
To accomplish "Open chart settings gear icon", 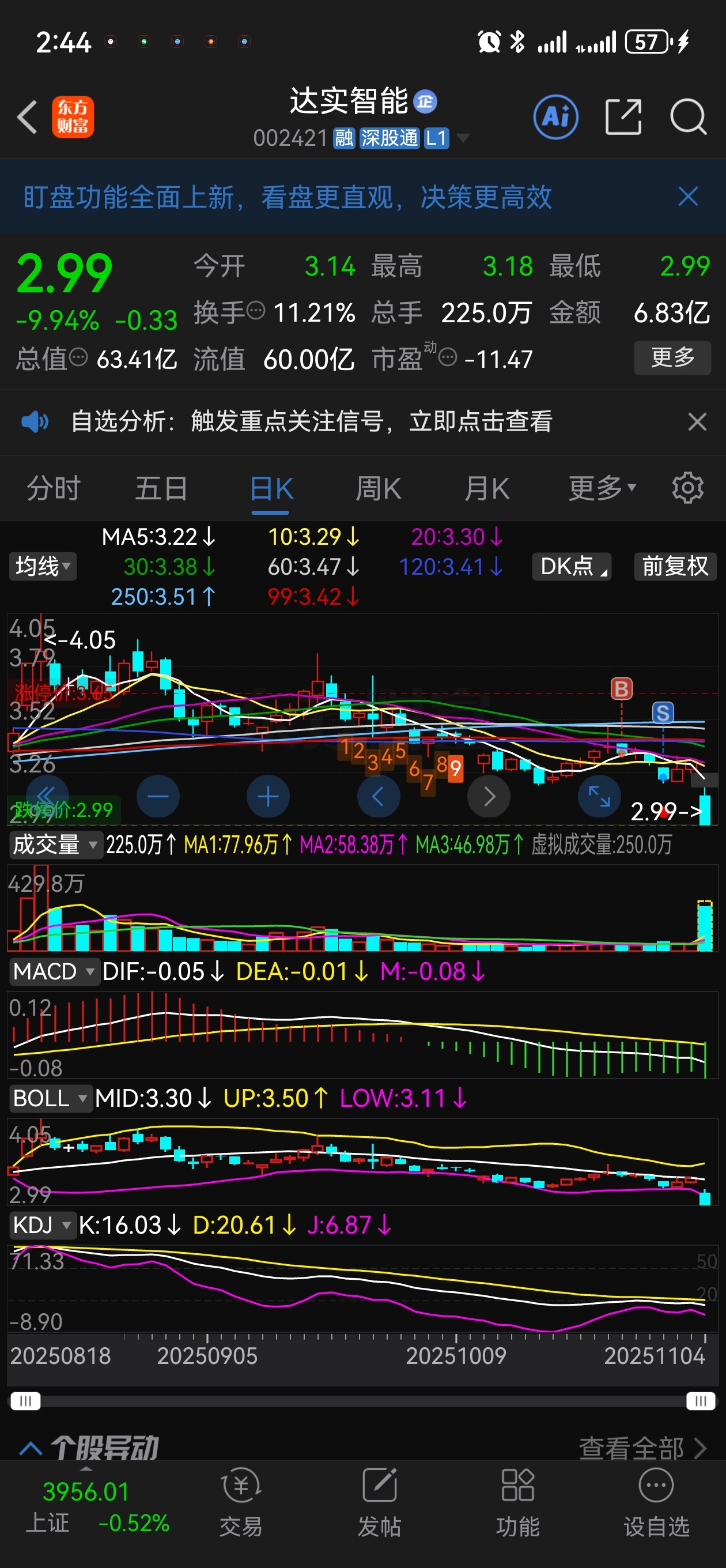I will [687, 488].
